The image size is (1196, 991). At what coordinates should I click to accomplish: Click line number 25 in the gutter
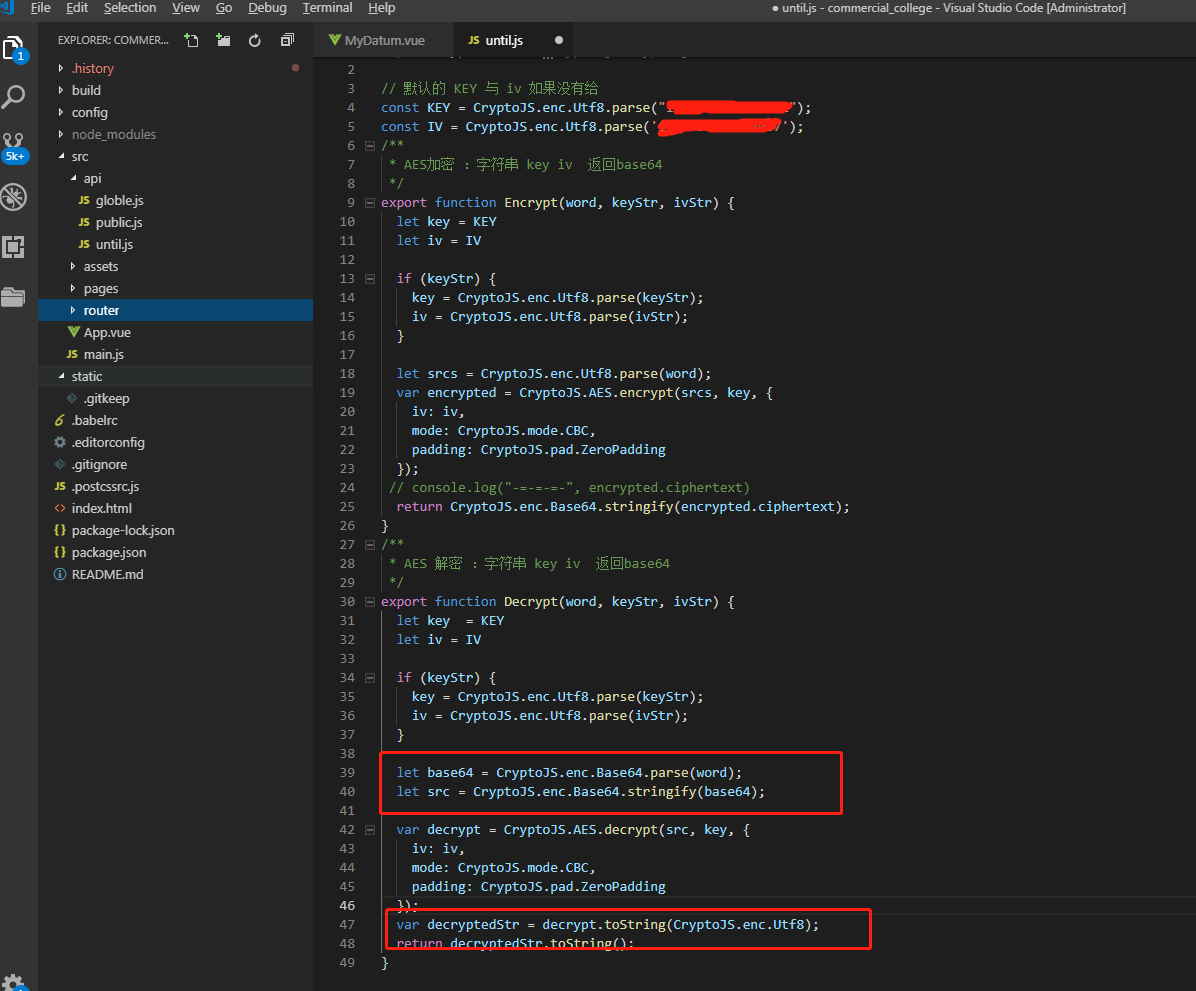(x=347, y=507)
